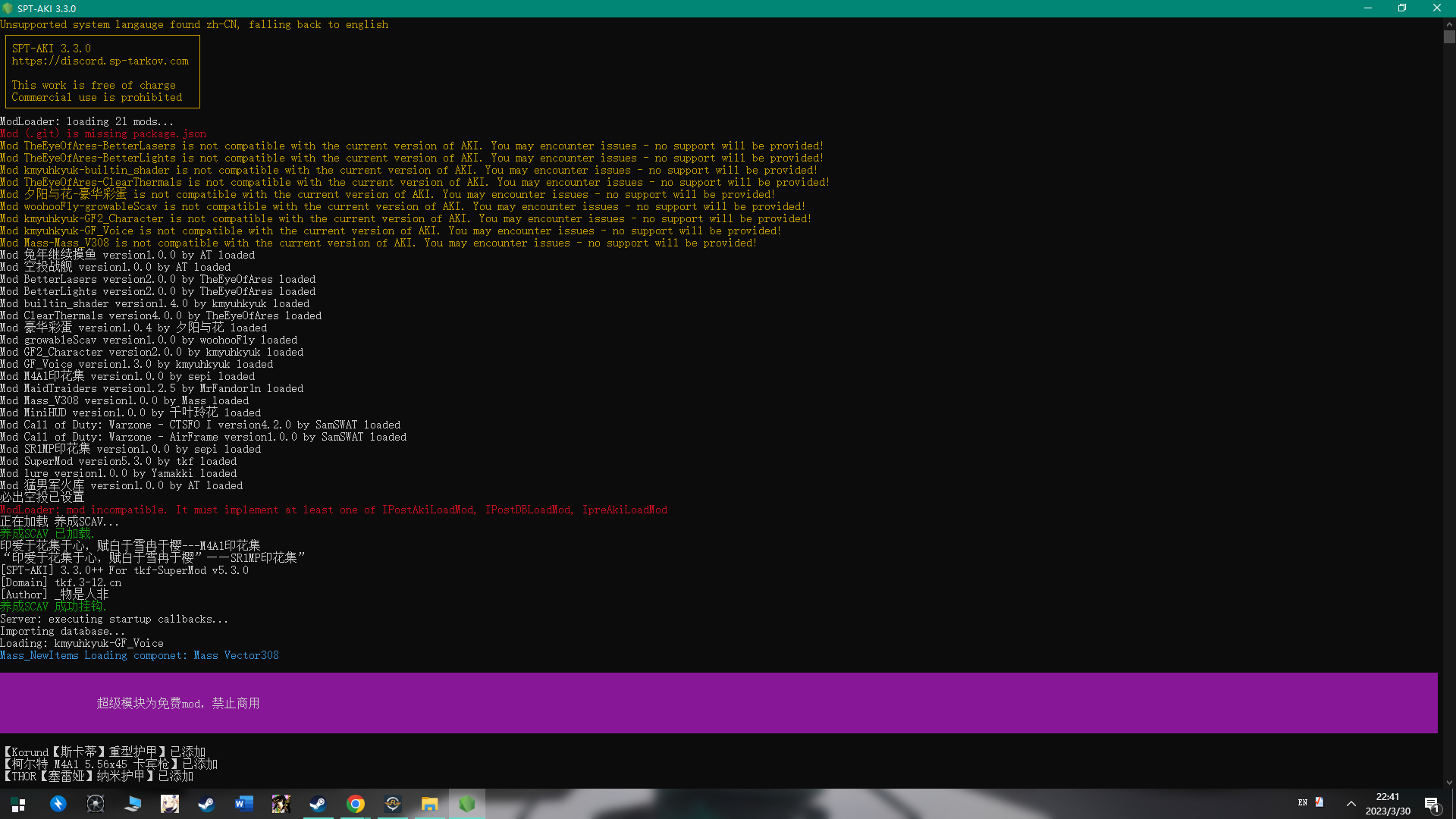Open the notification action center

click(x=1432, y=804)
